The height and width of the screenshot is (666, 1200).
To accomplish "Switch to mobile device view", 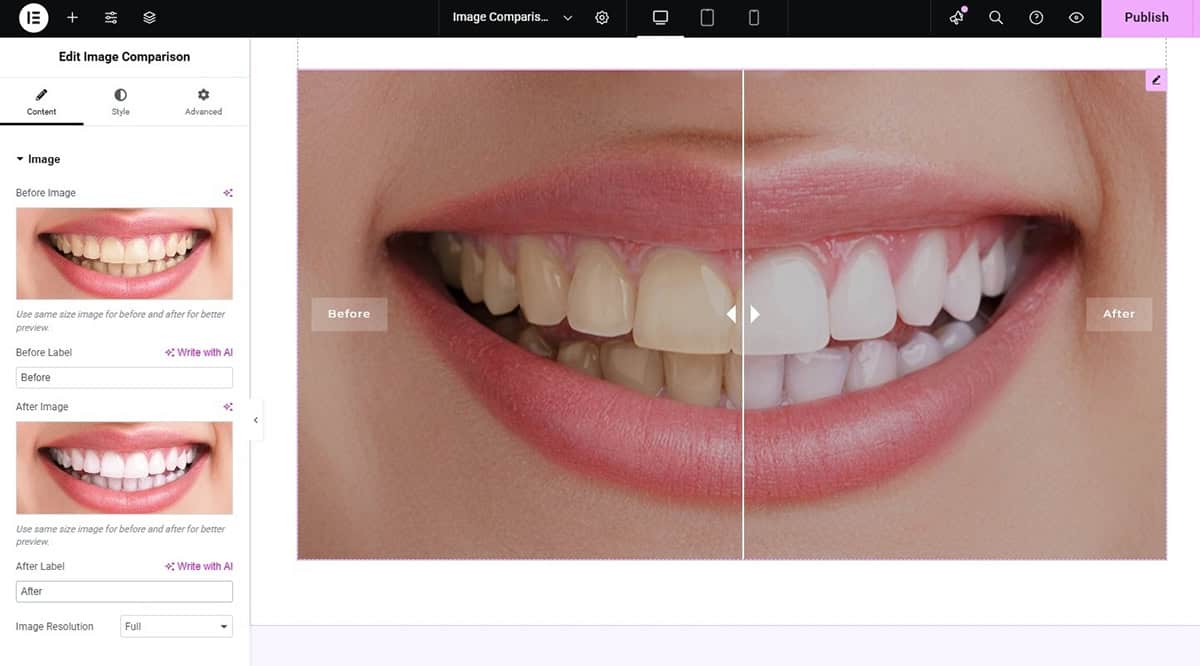I will click(754, 18).
